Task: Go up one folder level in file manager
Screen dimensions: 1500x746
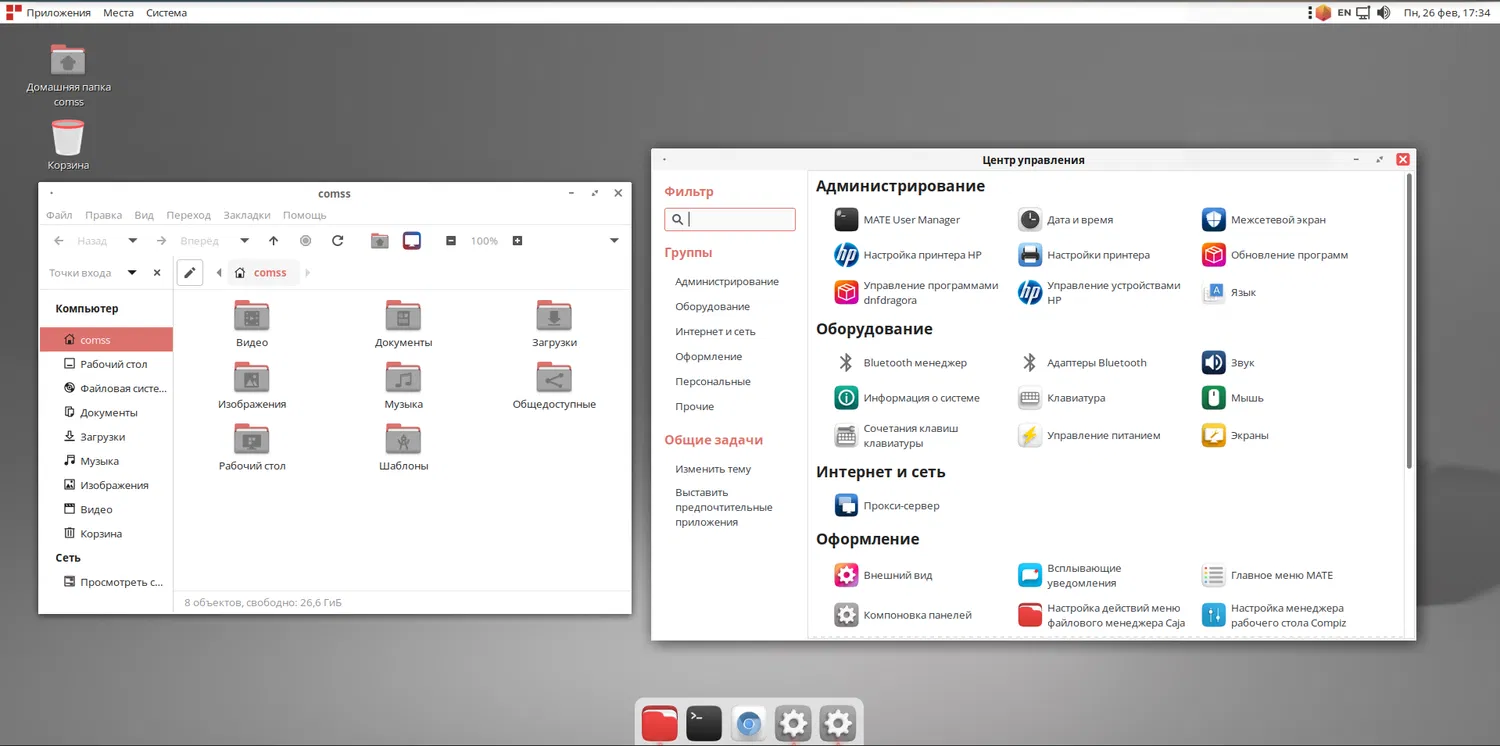Action: [x=273, y=241]
